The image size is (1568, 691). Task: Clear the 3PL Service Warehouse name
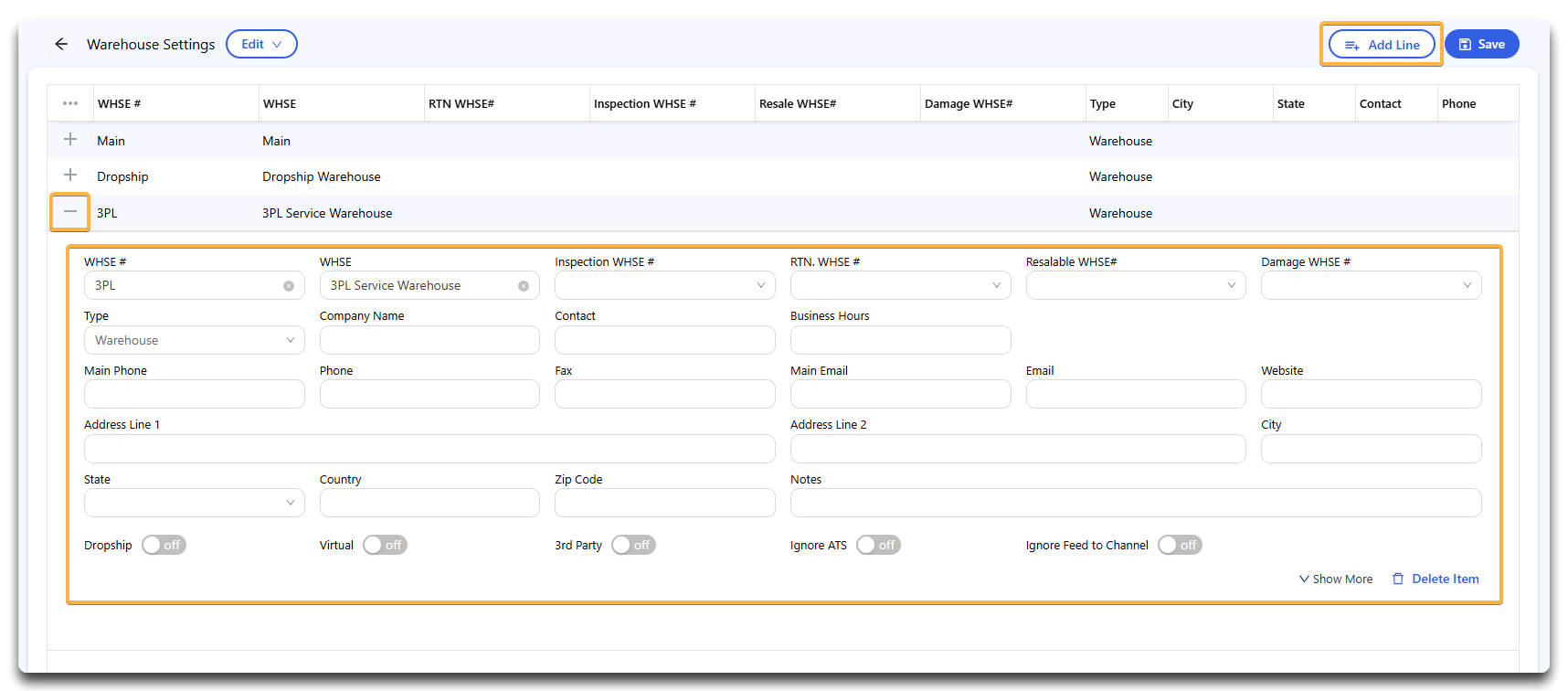tap(524, 286)
